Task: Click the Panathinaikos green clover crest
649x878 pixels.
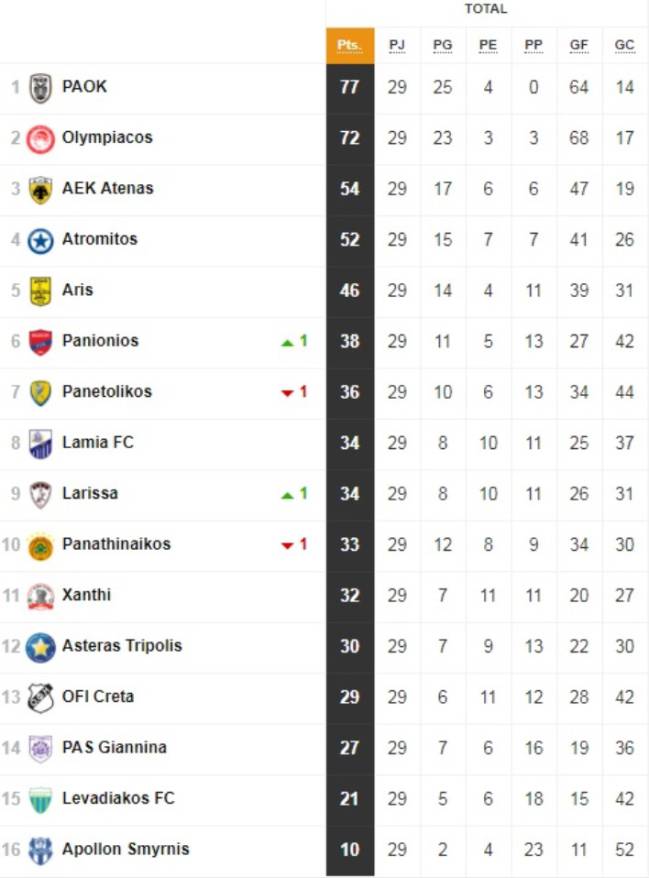Action: 40,545
